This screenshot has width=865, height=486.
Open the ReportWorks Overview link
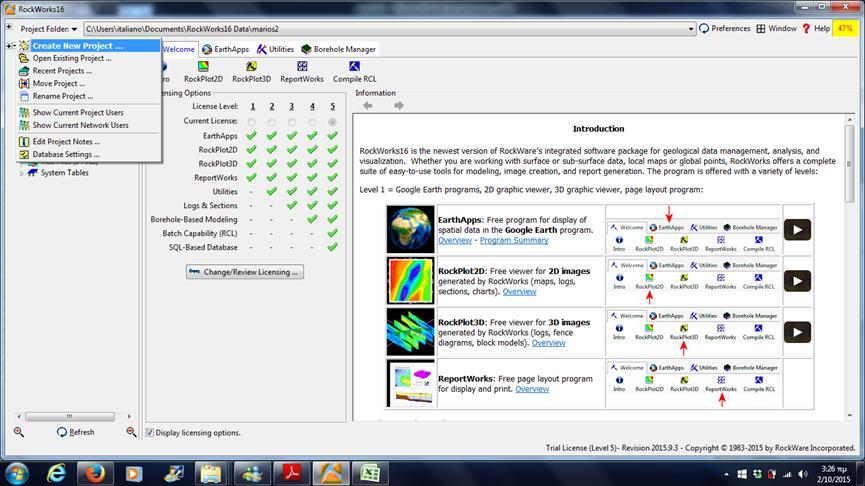532,389
